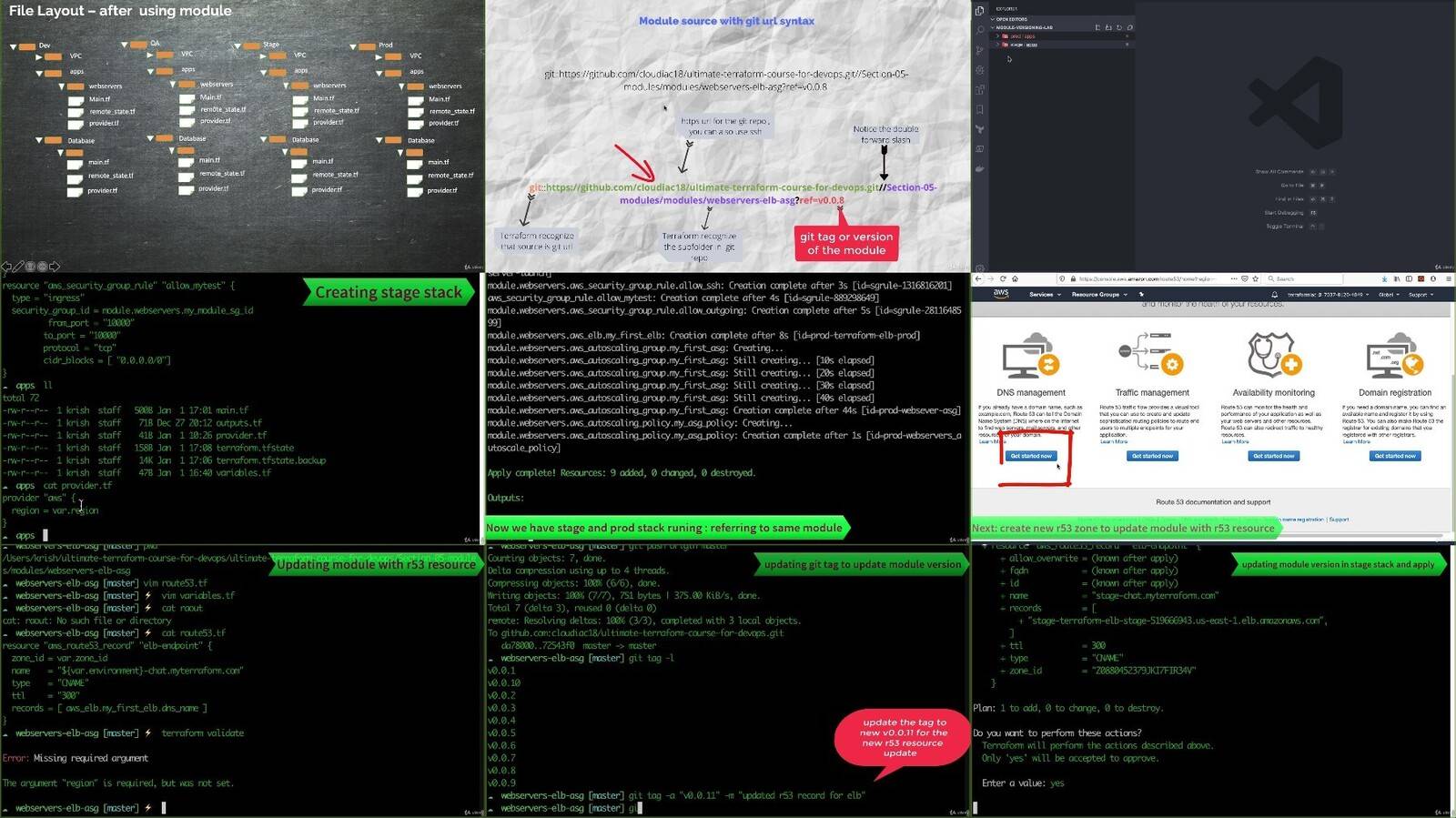
Task: Open the AWS account name dropdown
Action: 1329,295
